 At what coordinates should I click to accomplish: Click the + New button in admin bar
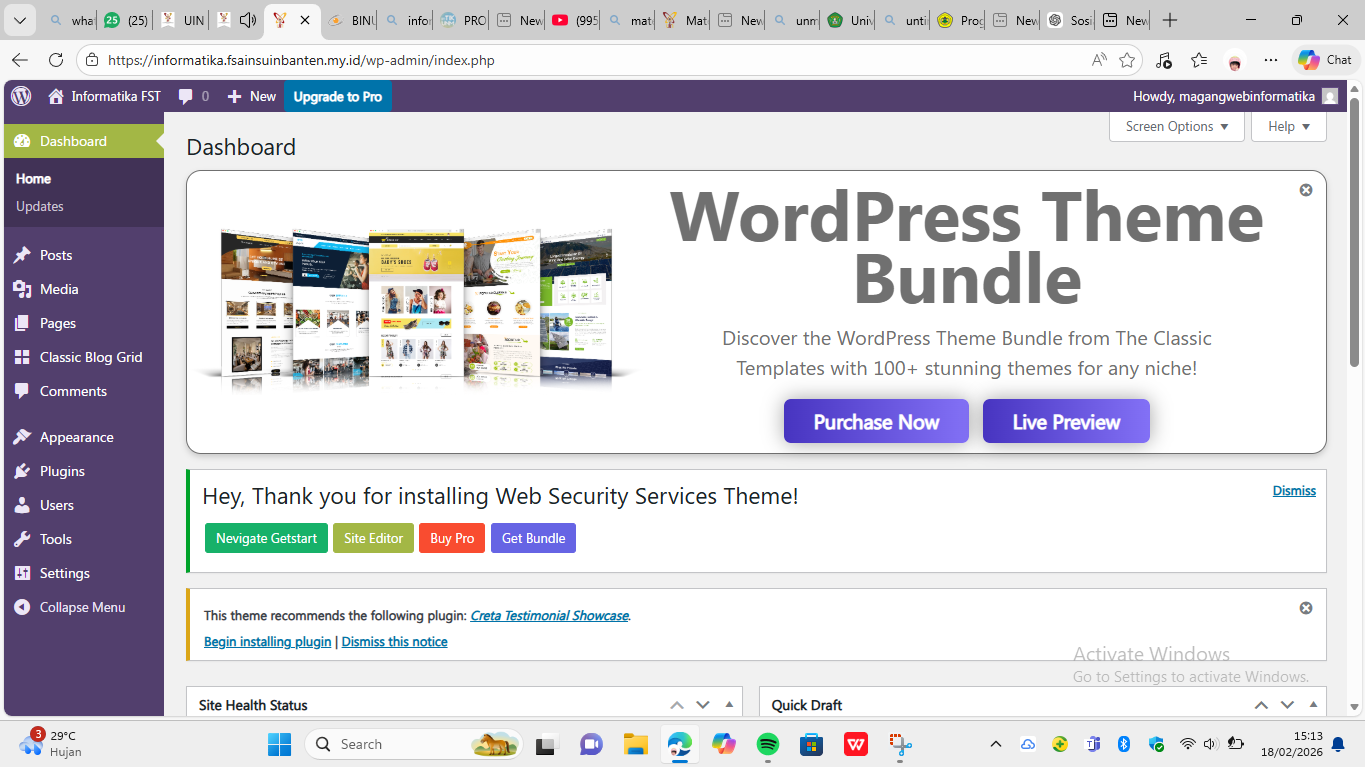(x=251, y=96)
